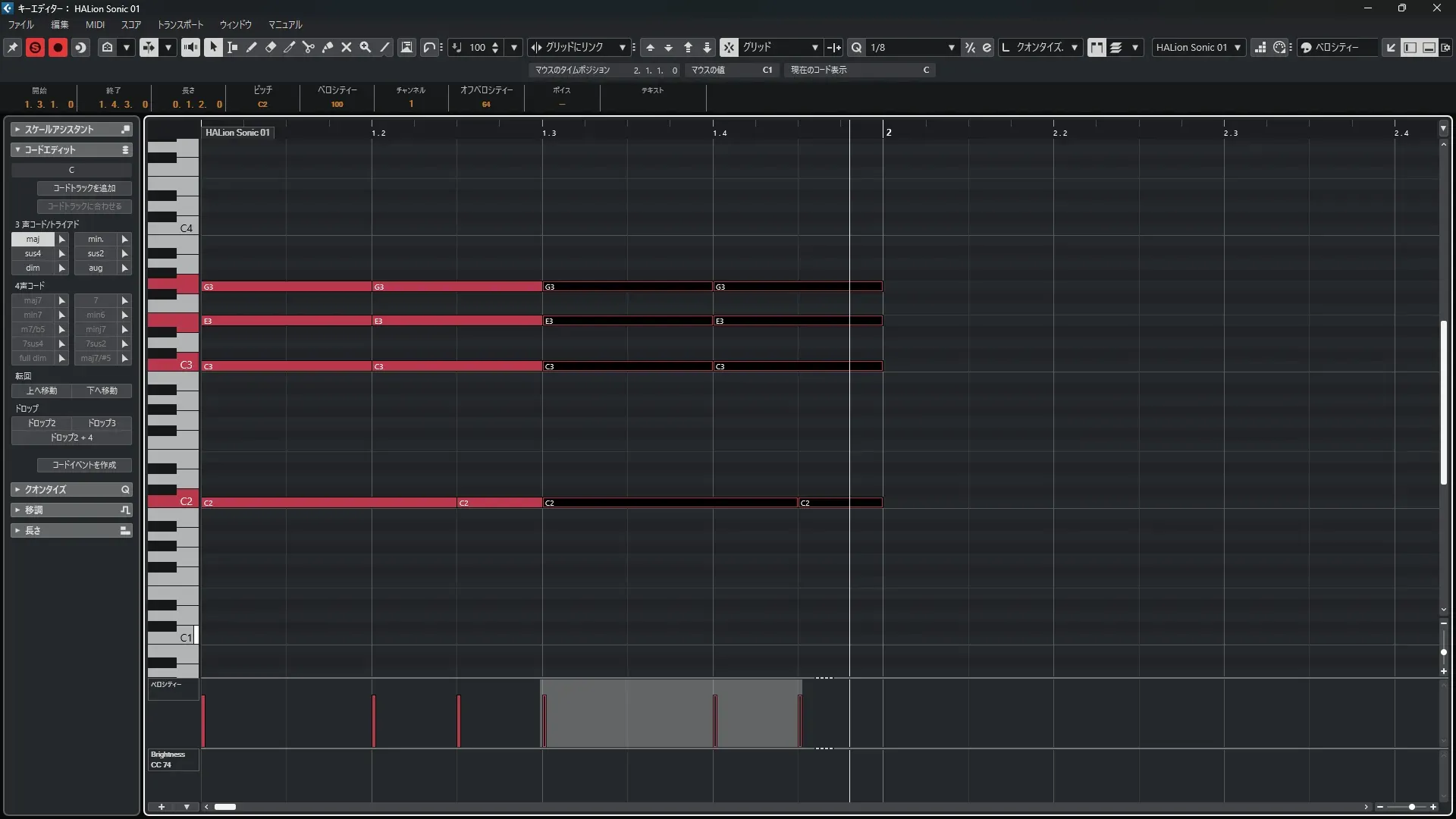Toggle the Record in editor button
Image resolution: width=1456 pixels, height=819 pixels.
pyautogui.click(x=58, y=47)
